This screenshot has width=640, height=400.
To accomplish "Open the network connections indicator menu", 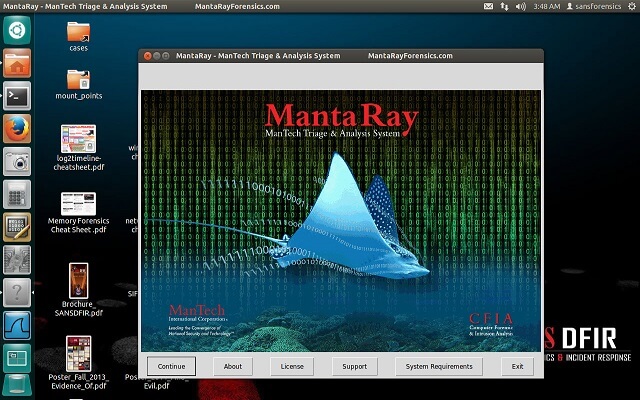I will (504, 6).
